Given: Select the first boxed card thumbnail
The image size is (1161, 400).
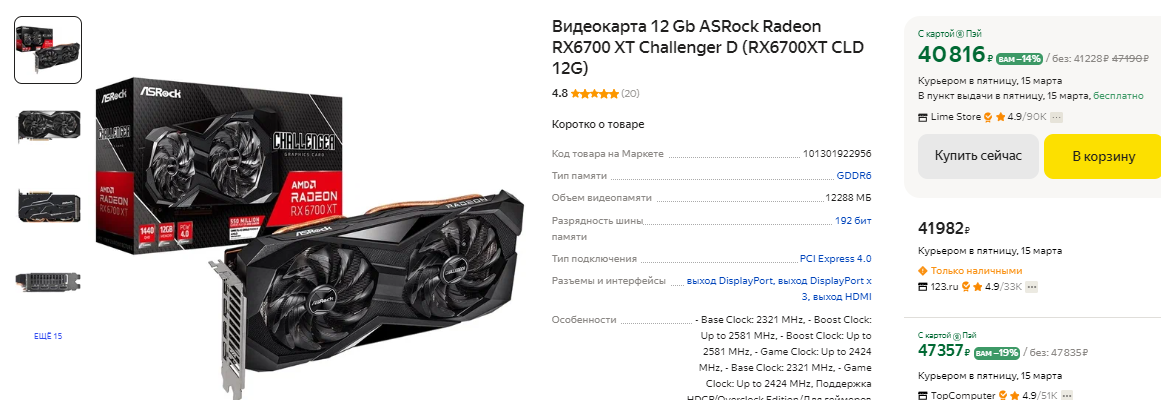Looking at the screenshot, I should tap(48, 50).
